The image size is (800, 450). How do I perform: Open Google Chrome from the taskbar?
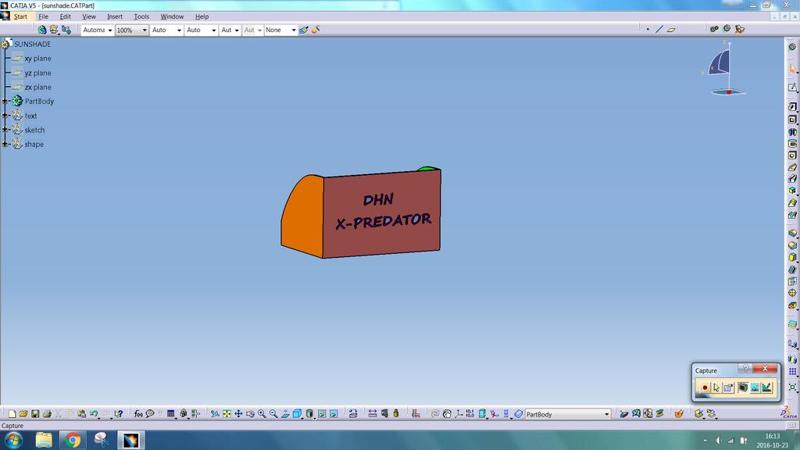[72, 440]
